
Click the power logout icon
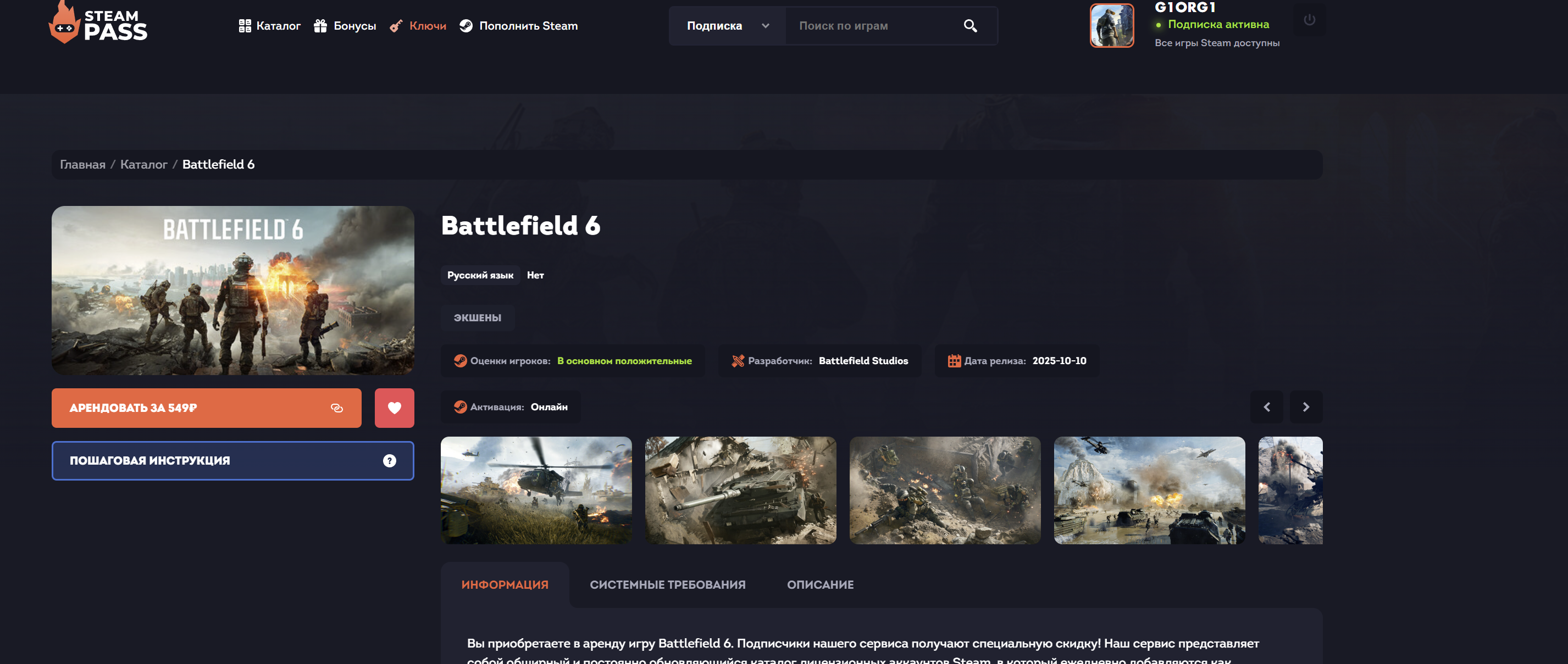(1309, 20)
